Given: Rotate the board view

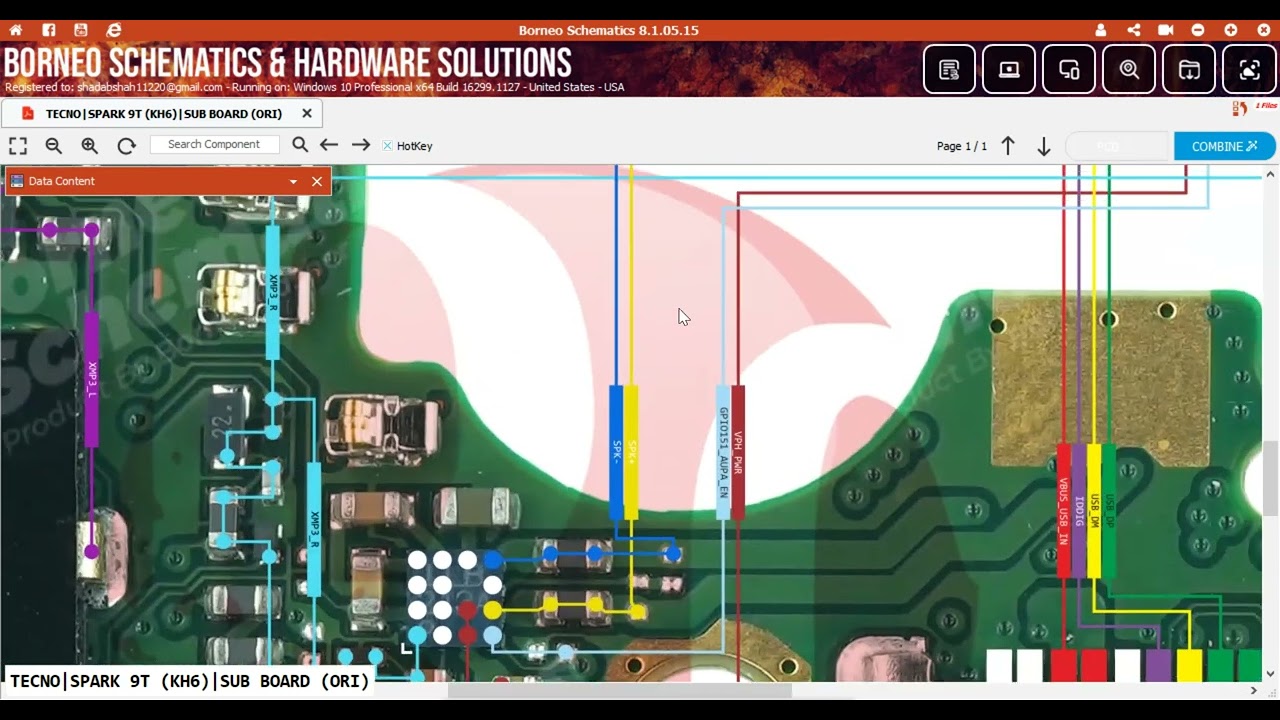Looking at the screenshot, I should coord(126,146).
